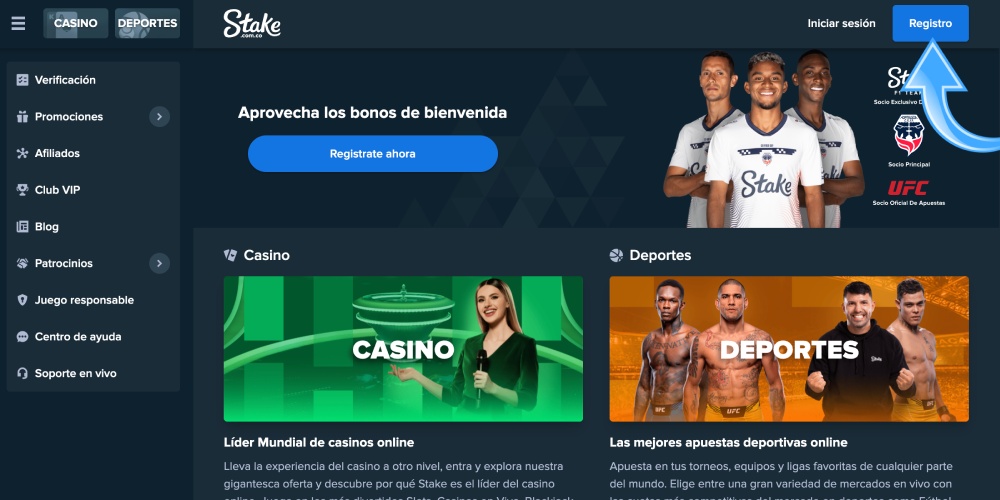Click the Promociones gift icon
This screenshot has width=1000, height=500.
click(x=22, y=117)
